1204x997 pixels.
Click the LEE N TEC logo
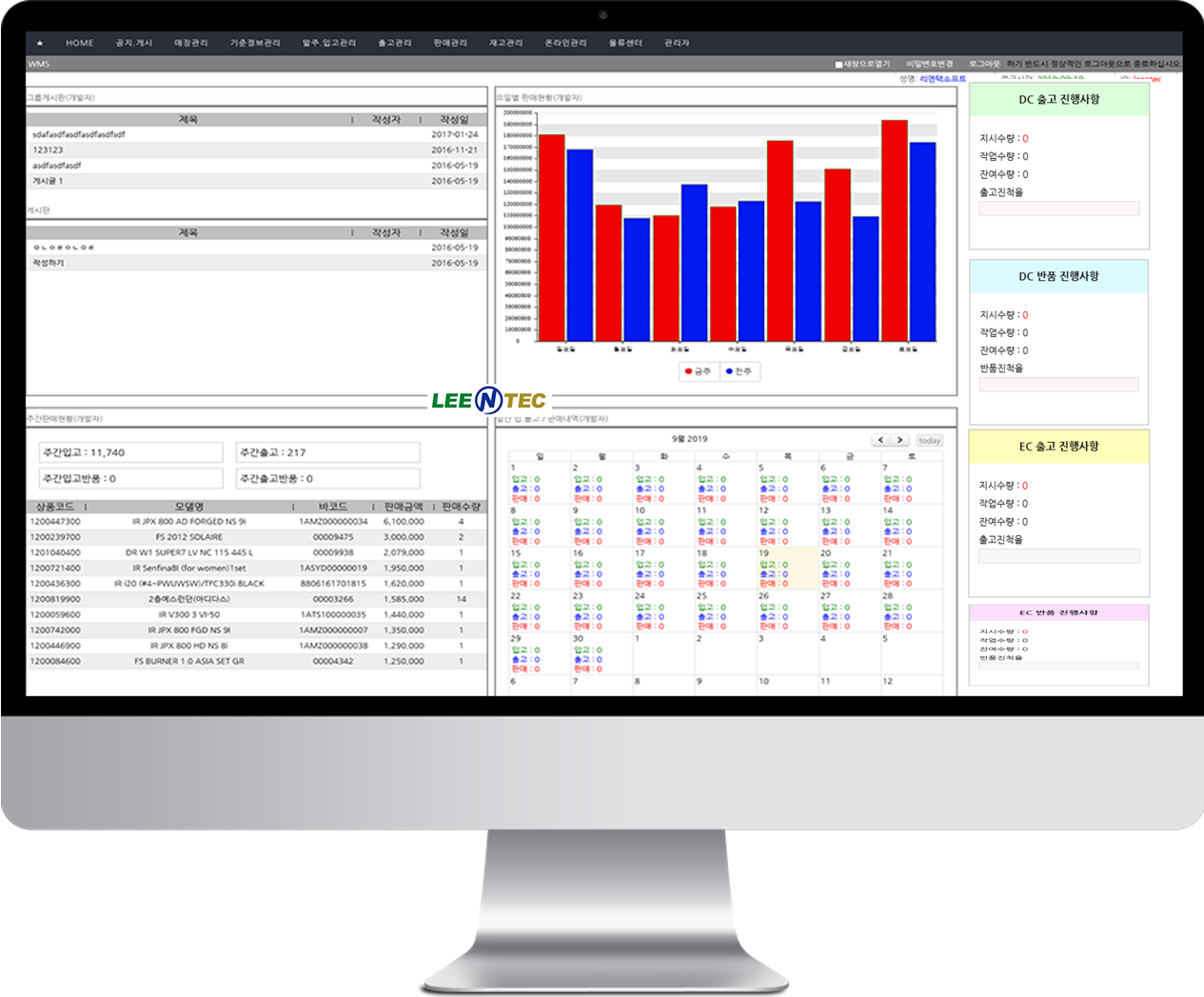tap(489, 401)
